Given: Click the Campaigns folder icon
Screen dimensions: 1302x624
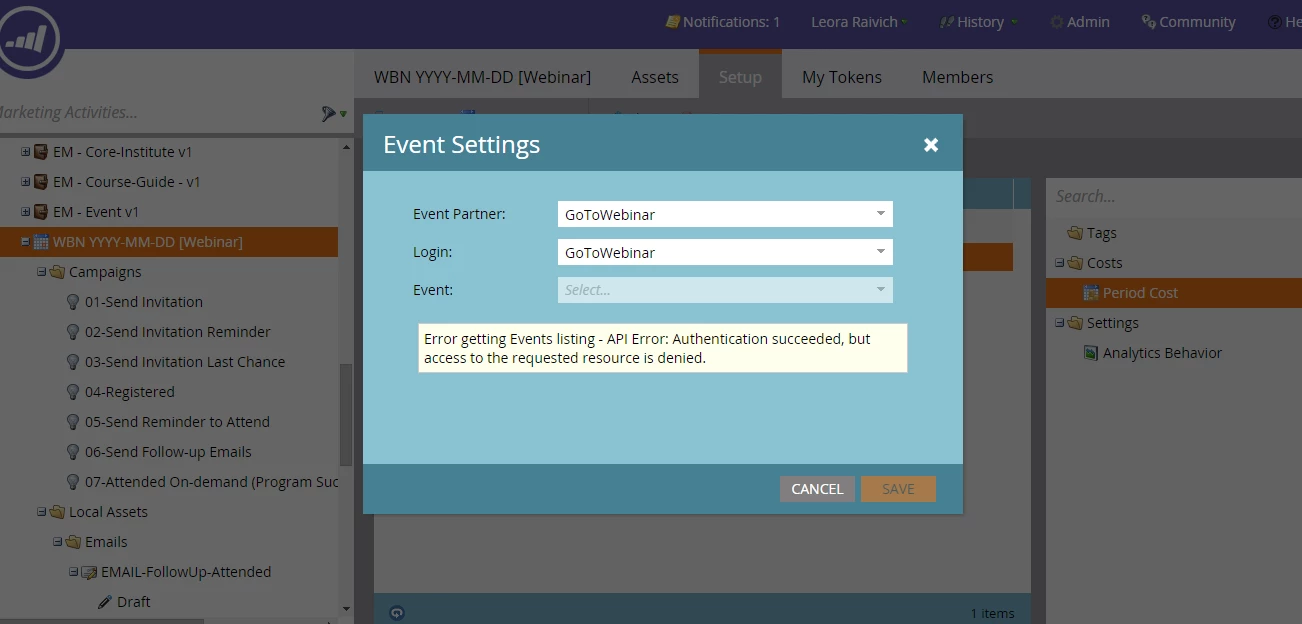Looking at the screenshot, I should [57, 272].
